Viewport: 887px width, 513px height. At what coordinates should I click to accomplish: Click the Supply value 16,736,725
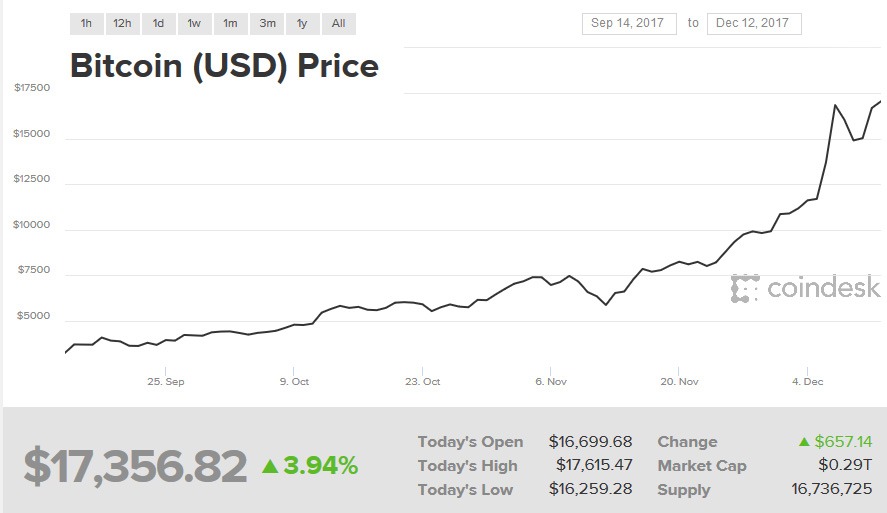831,490
